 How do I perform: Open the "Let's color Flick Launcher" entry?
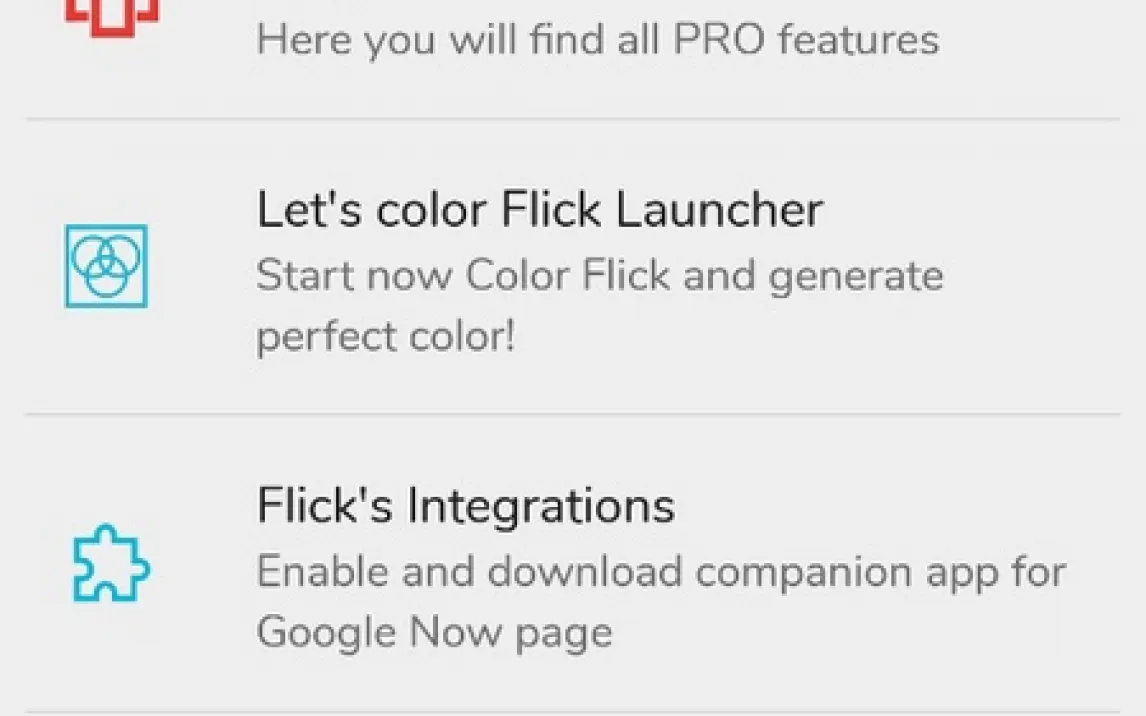pos(539,211)
